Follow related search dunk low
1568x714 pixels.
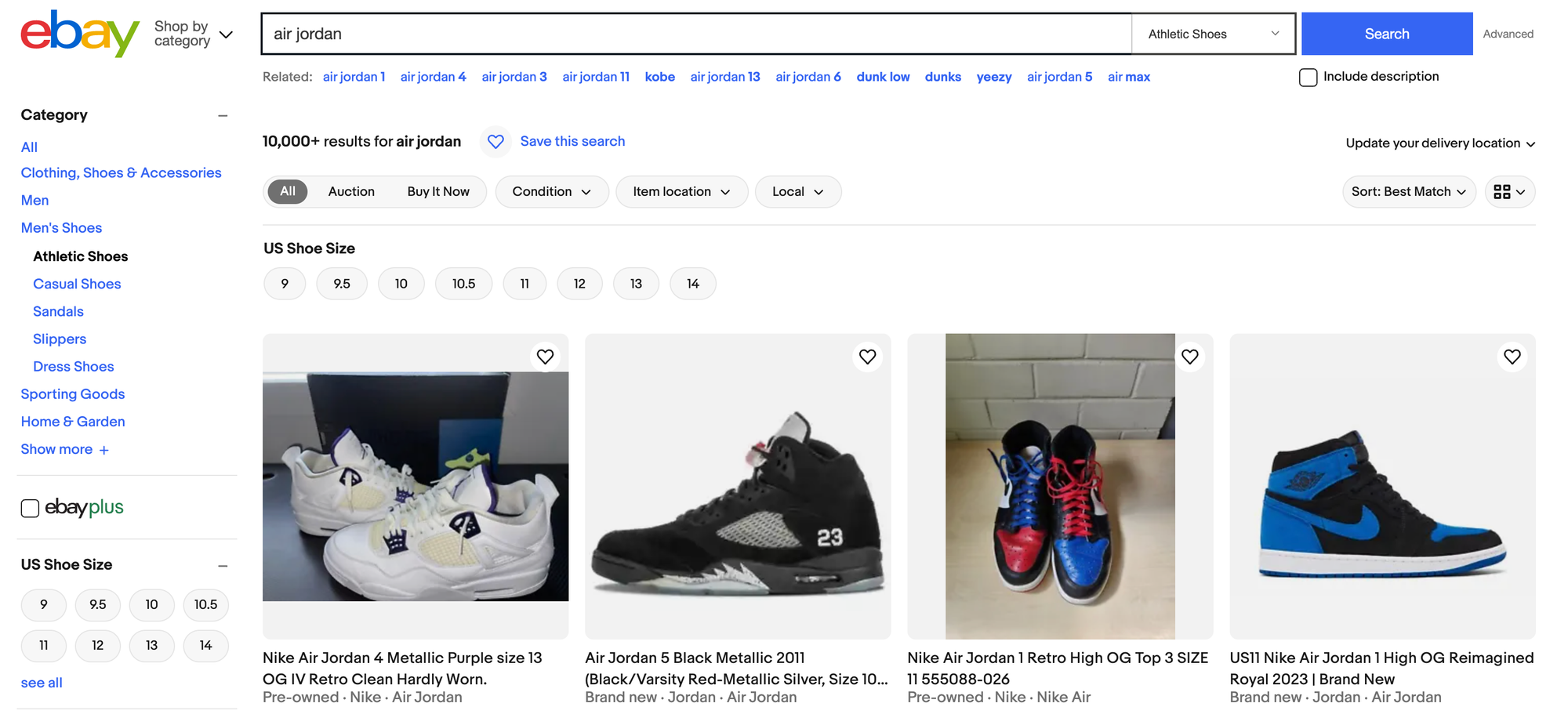coord(883,77)
